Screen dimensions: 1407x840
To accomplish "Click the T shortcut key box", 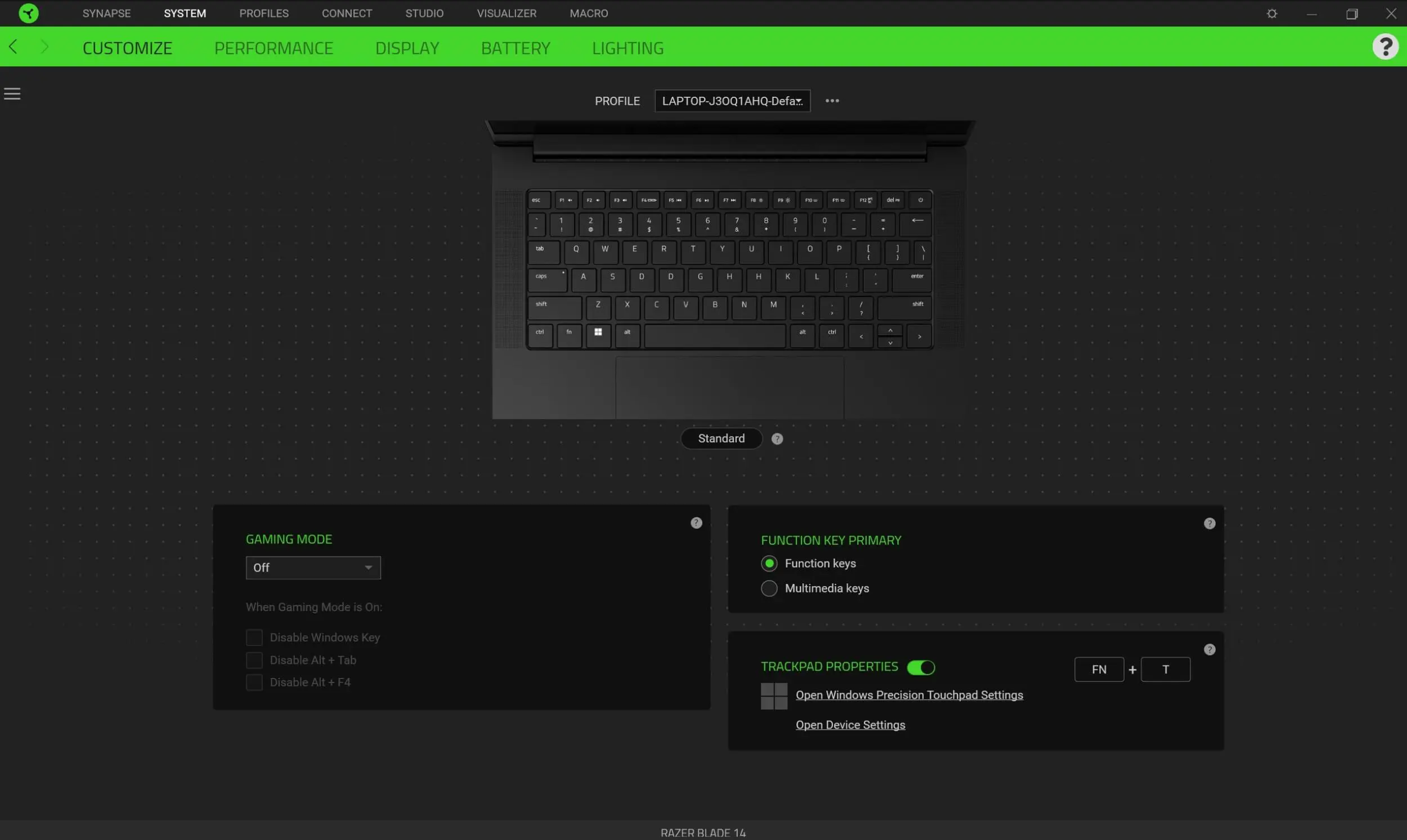I will point(1165,670).
